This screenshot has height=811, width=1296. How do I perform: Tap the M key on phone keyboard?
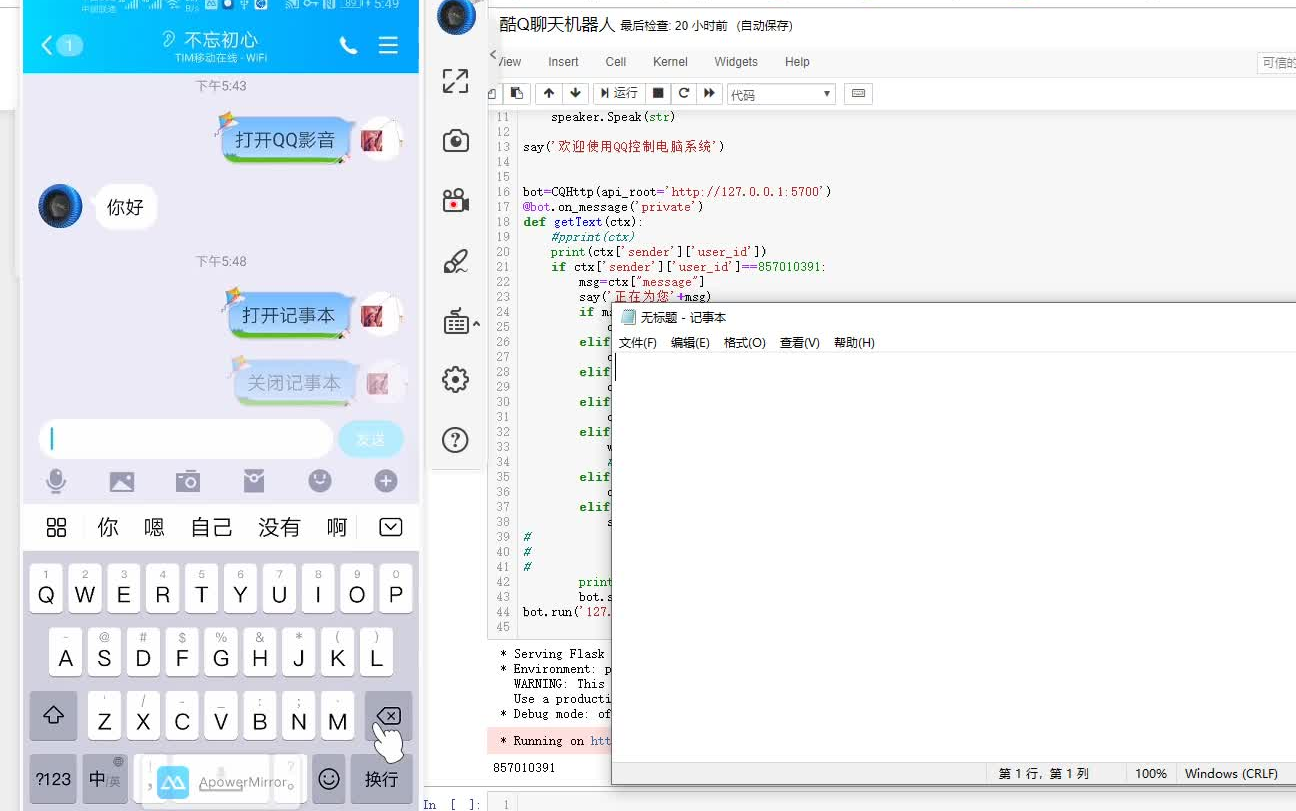[x=337, y=716]
